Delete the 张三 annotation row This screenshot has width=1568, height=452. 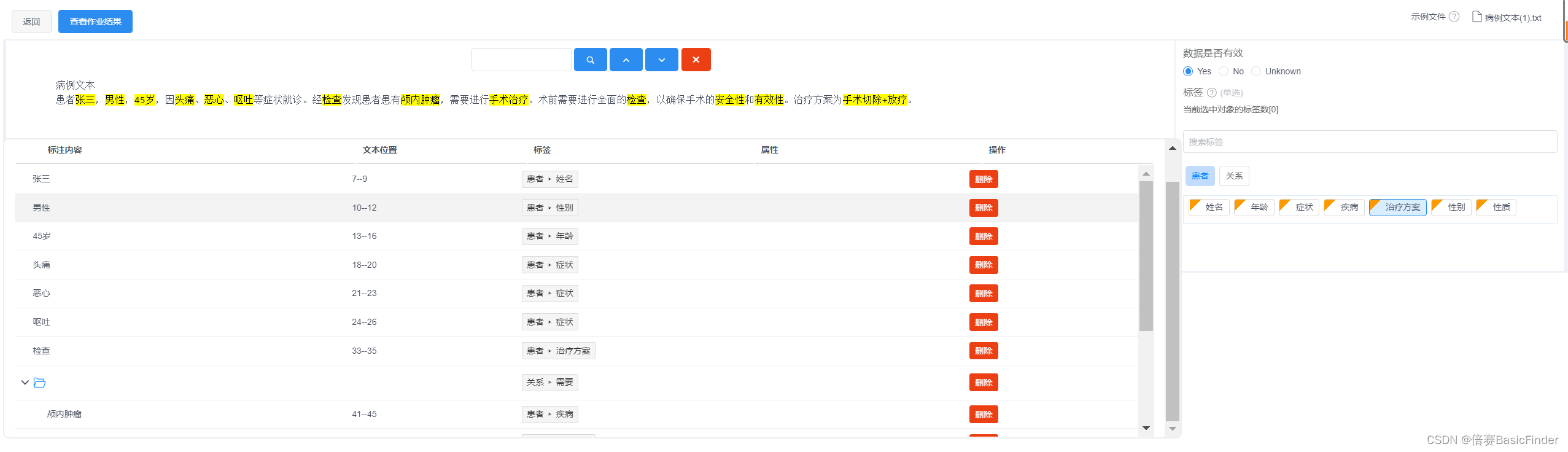click(984, 179)
